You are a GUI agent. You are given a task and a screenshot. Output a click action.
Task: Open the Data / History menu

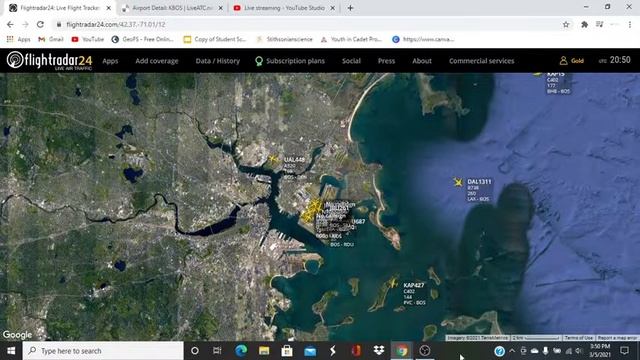pyautogui.click(x=218, y=61)
